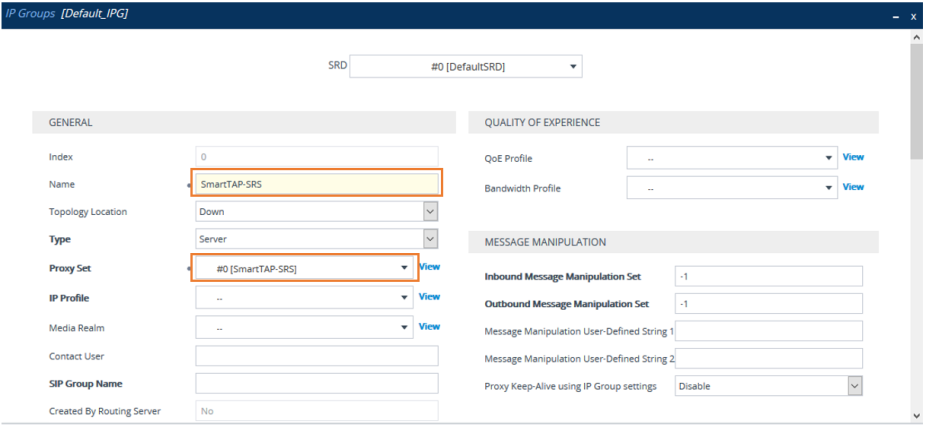Click the scroll down arrow of scrollbar
926x427 pixels.
pos(917,415)
